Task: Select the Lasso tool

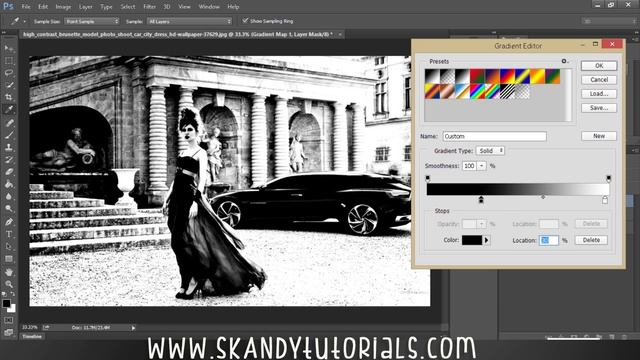Action: [x=9, y=73]
